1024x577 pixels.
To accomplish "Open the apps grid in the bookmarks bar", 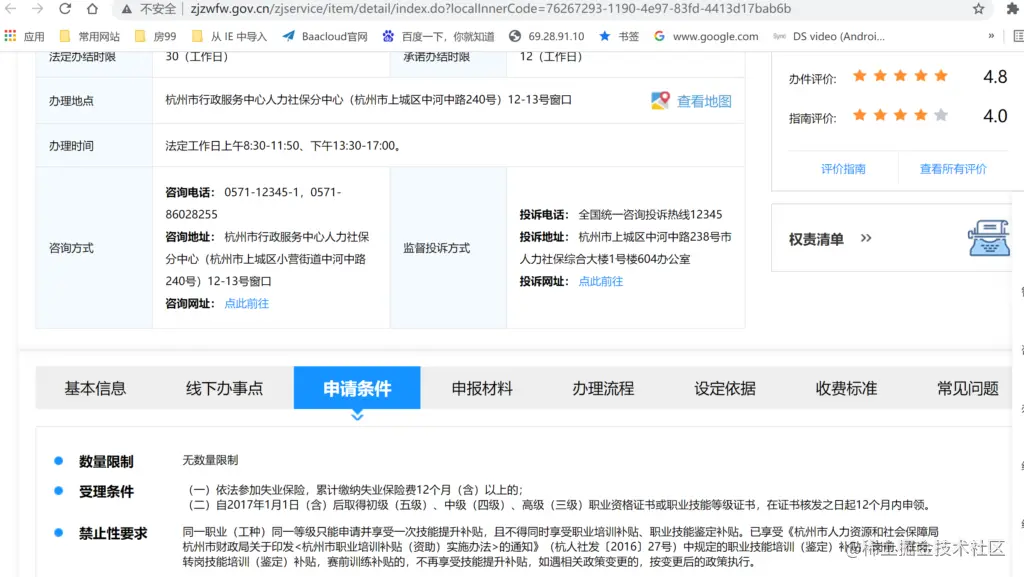I will (10, 36).
